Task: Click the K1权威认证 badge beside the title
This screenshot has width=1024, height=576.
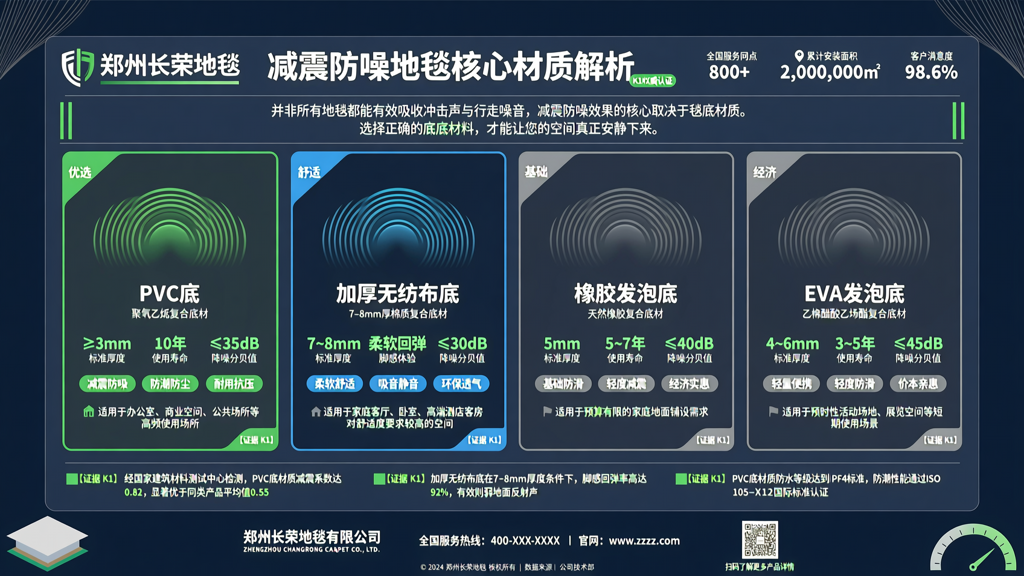Action: [652, 80]
